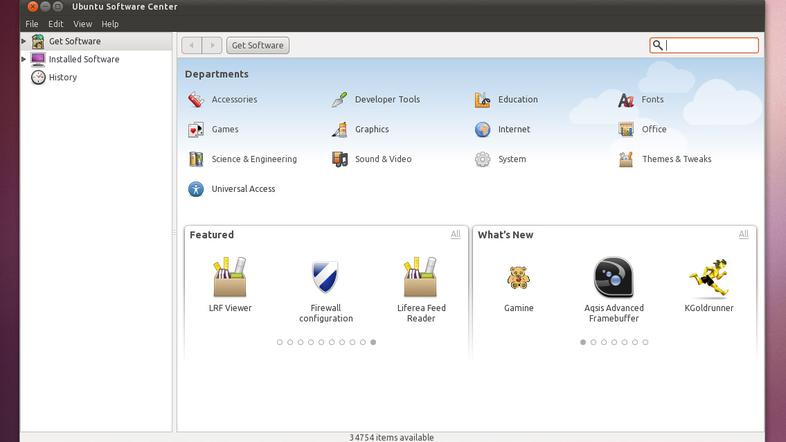Select last pagination dot in Featured

(373, 342)
